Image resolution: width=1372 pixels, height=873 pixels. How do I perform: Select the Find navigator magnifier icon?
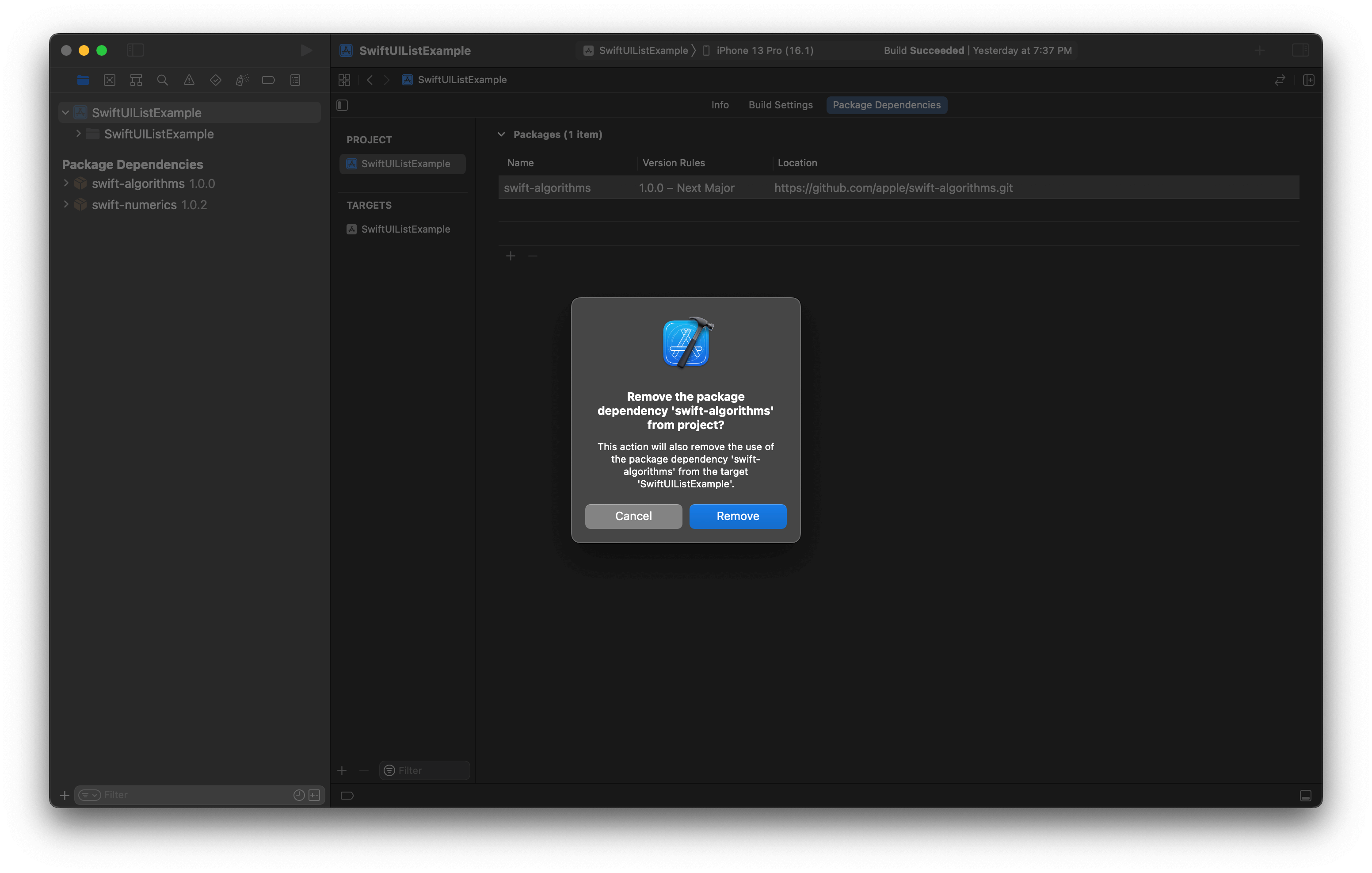[162, 80]
